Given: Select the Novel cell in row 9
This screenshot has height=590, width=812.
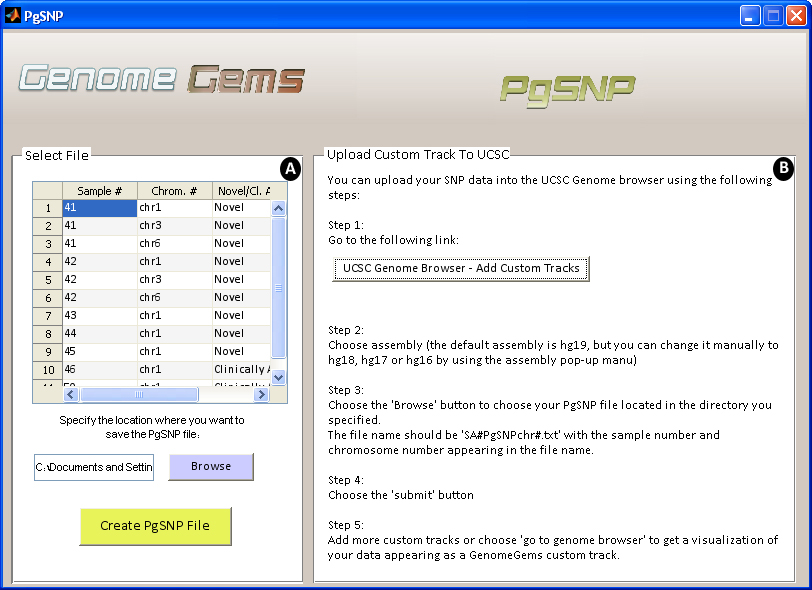Looking at the screenshot, I should pyautogui.click(x=241, y=352).
